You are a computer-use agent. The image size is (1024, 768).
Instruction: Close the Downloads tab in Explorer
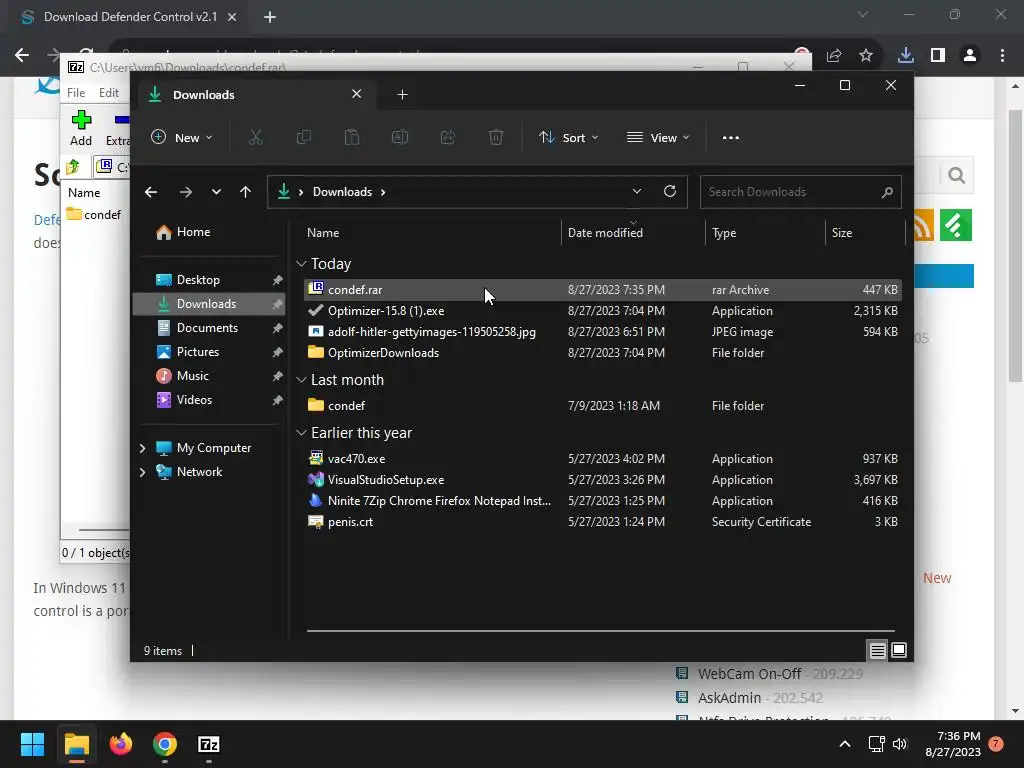pyautogui.click(x=357, y=94)
